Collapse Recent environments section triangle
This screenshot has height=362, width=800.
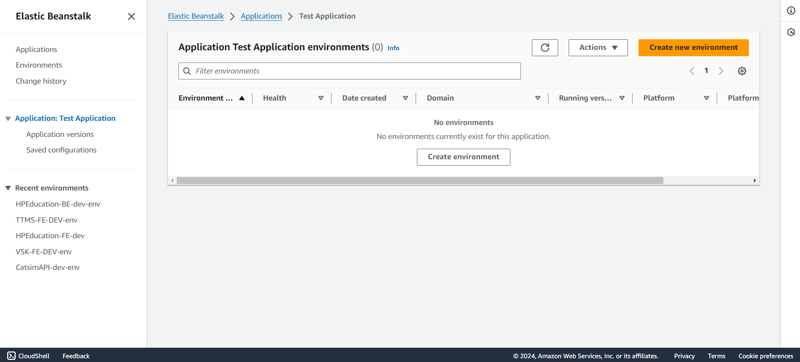(x=8, y=188)
